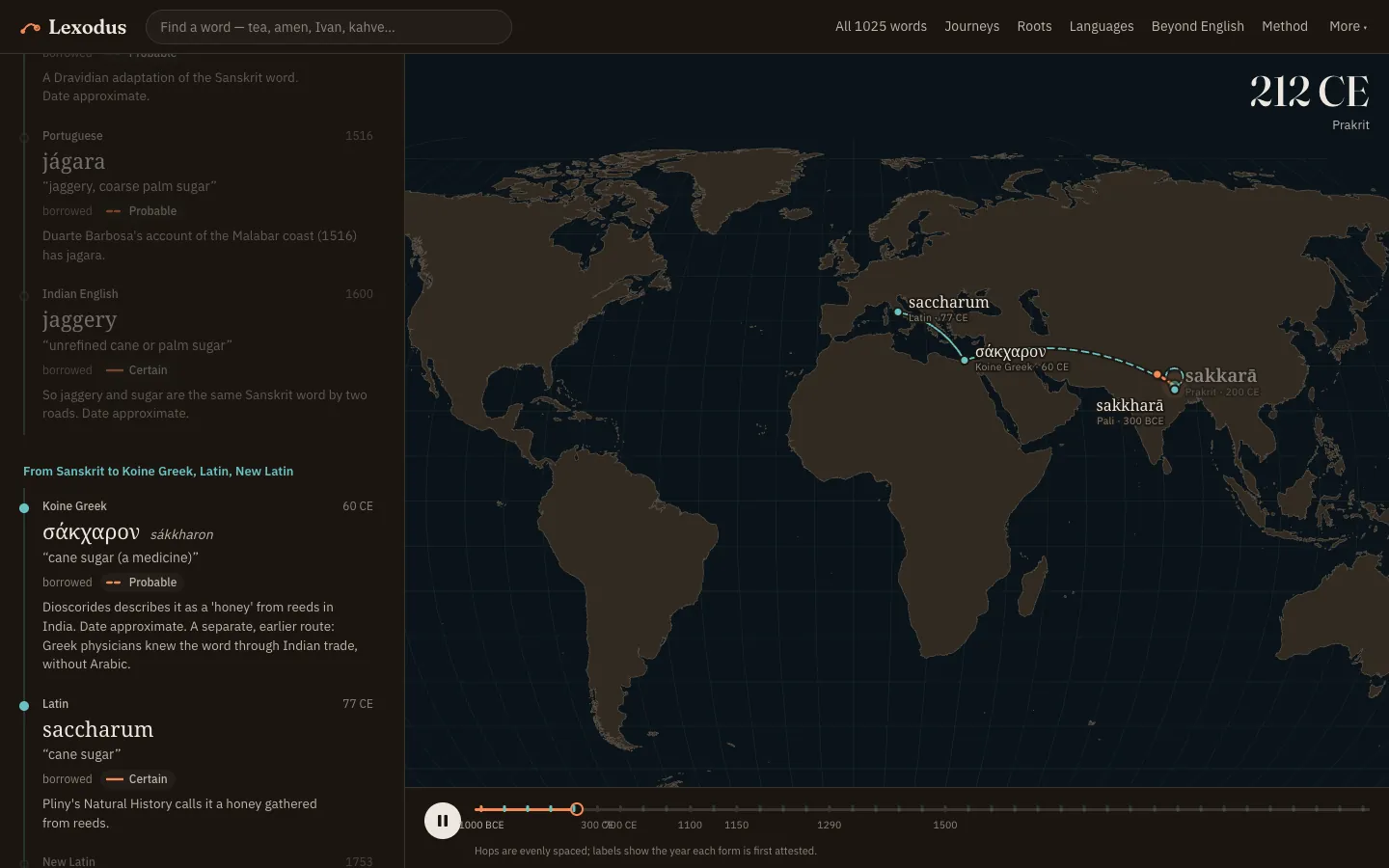Click the Lexodus logo icon
This screenshot has width=1389, height=868.
click(30, 28)
